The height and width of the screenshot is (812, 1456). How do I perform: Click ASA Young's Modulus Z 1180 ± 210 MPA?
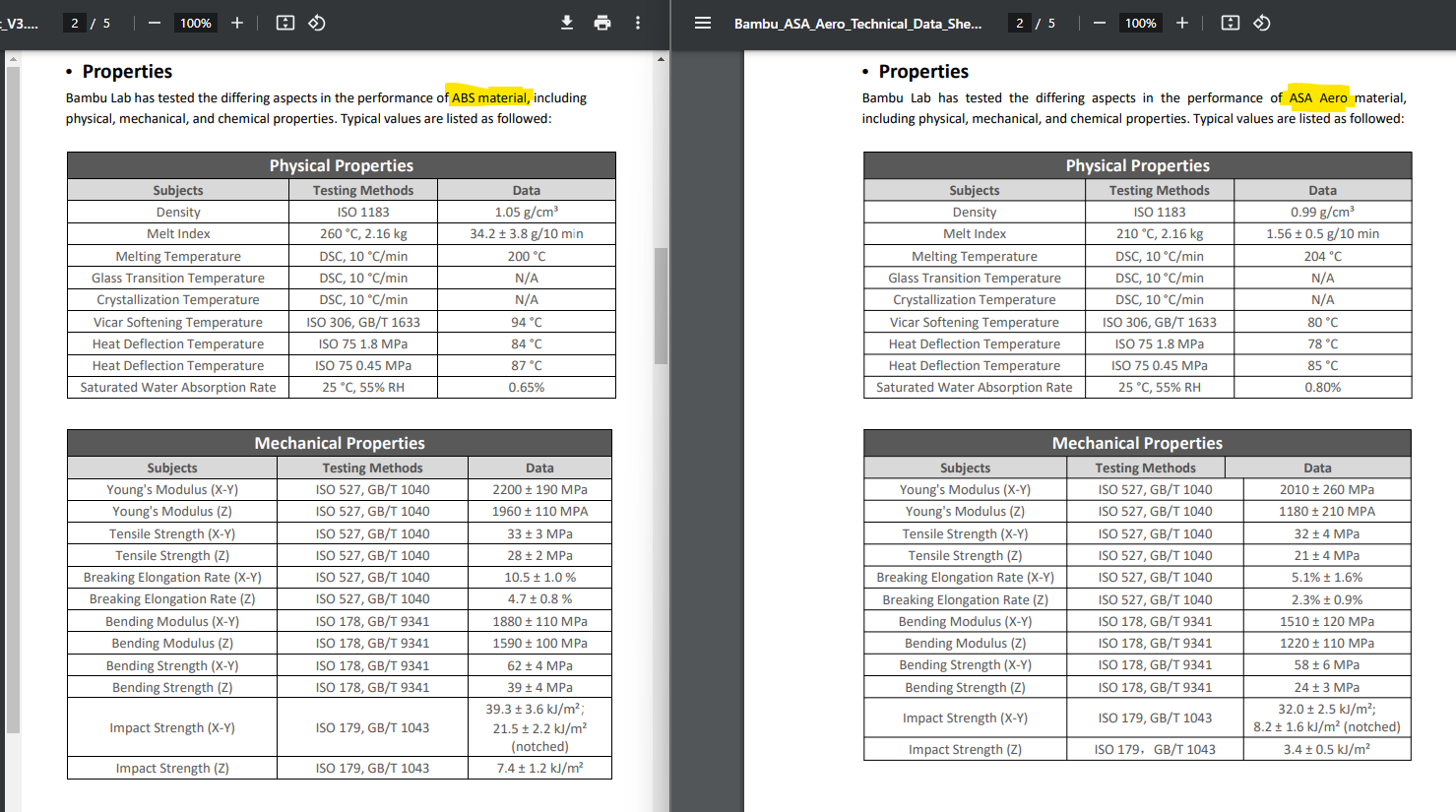click(1327, 511)
